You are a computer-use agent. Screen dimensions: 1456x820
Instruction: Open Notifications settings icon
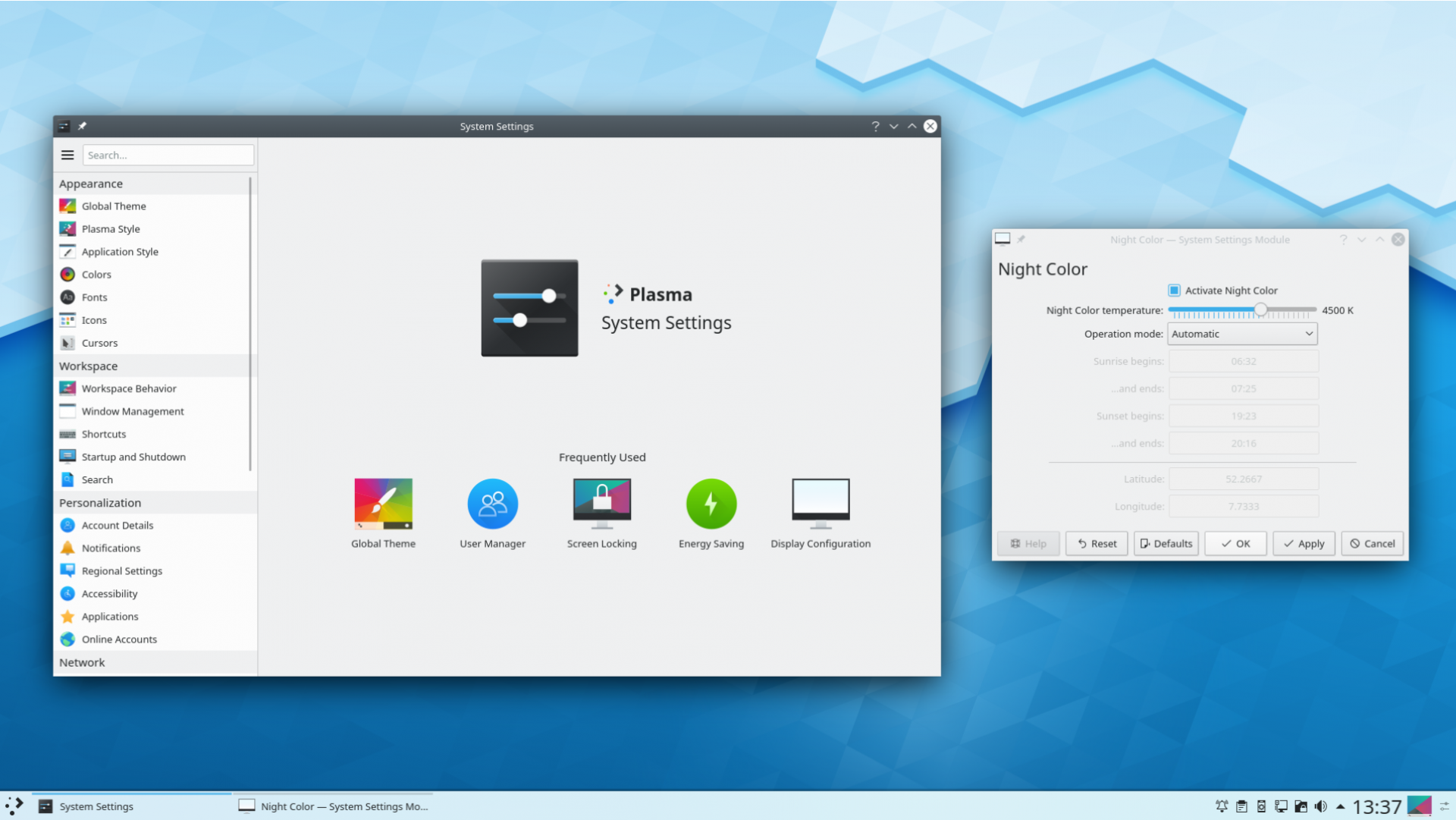pos(67,548)
